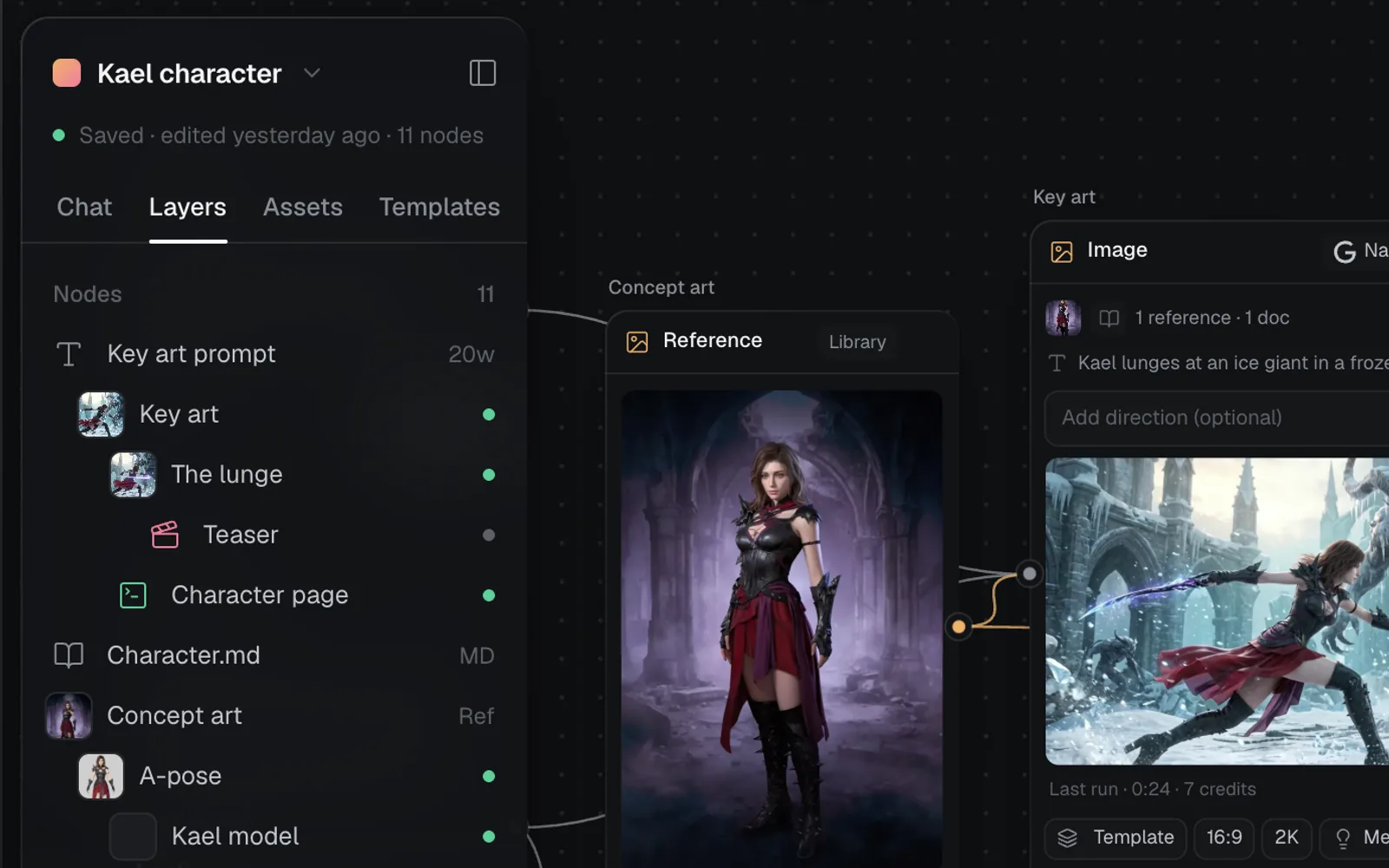
Task: Click the "Key art" label above Image node
Action: (1063, 197)
